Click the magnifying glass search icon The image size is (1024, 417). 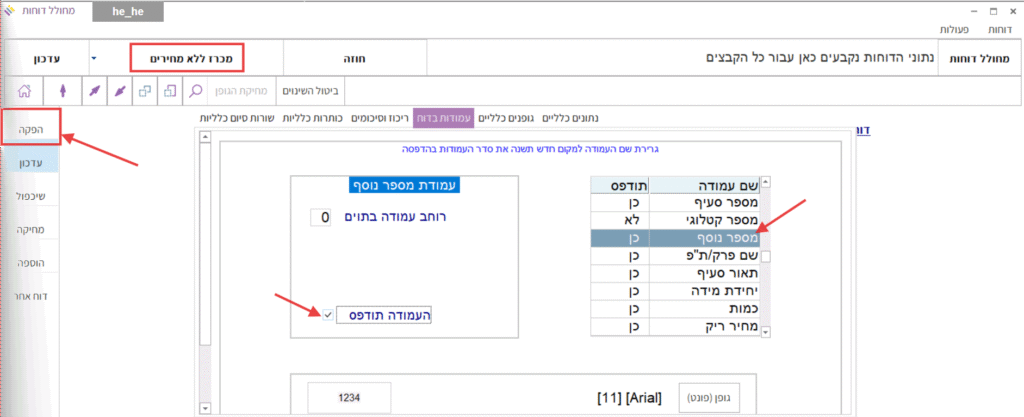coord(197,91)
